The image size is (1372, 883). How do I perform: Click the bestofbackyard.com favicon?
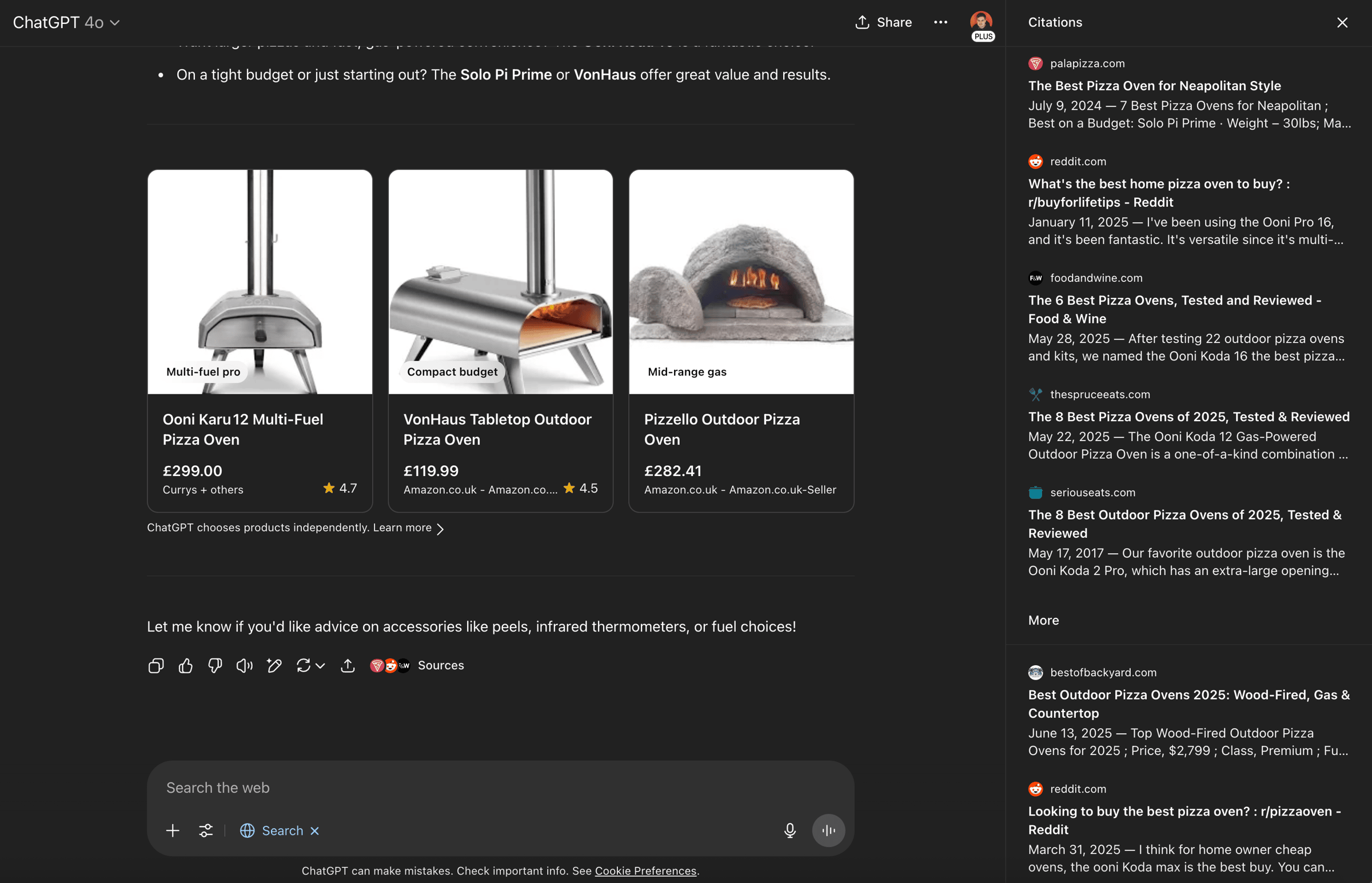(x=1035, y=673)
